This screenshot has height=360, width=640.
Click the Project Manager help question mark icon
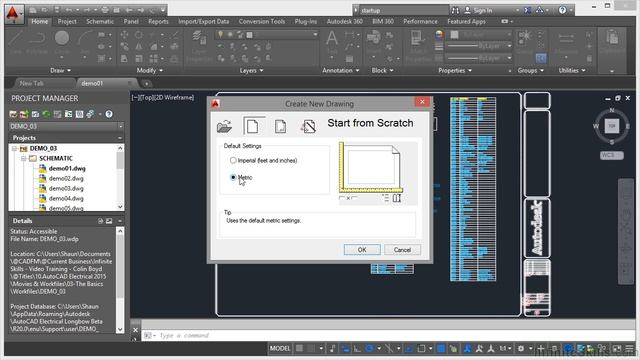click(109, 114)
